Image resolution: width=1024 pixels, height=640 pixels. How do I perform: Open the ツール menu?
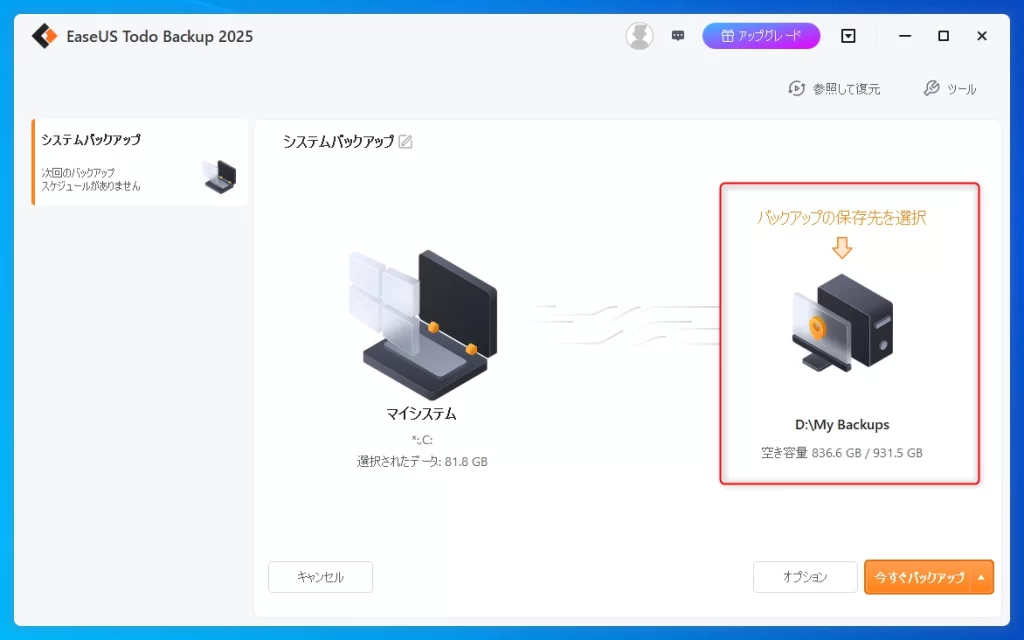[x=949, y=89]
